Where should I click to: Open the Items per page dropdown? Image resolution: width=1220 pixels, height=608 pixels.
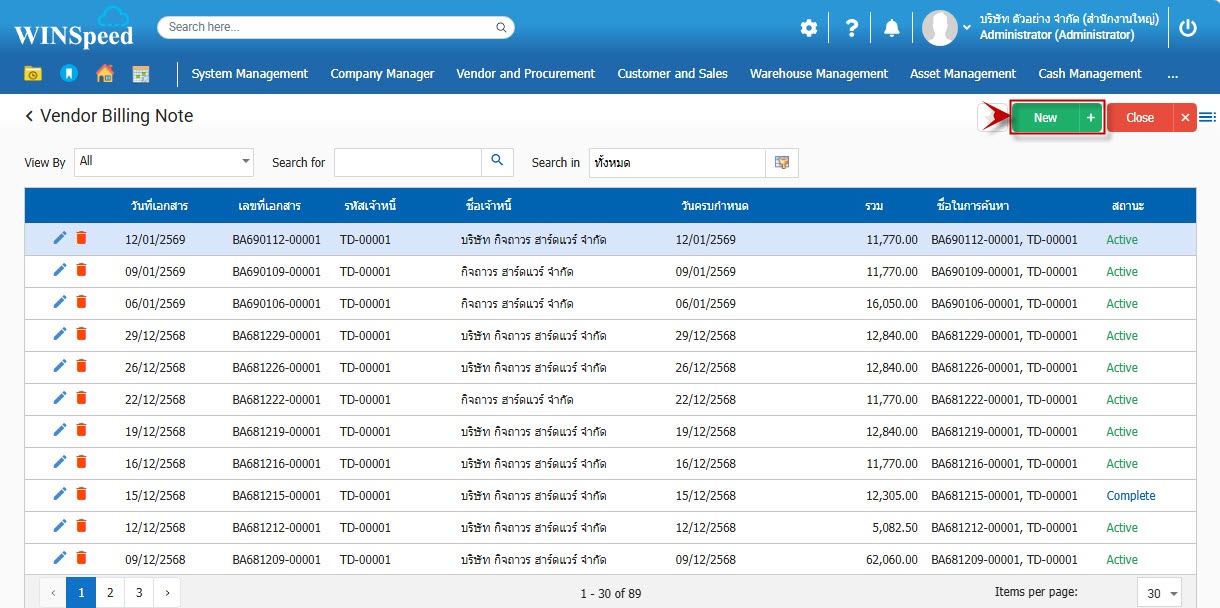pos(1160,593)
